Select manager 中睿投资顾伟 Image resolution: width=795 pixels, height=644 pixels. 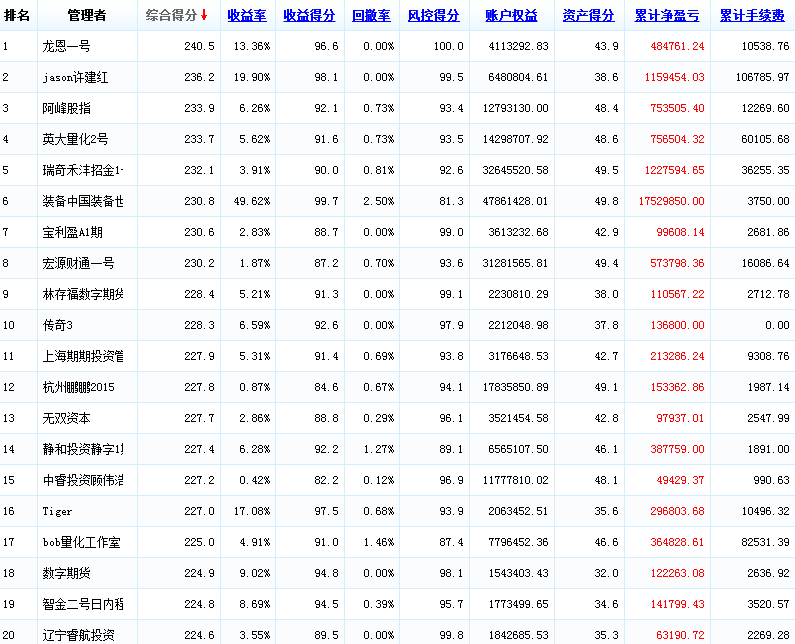click(83, 479)
